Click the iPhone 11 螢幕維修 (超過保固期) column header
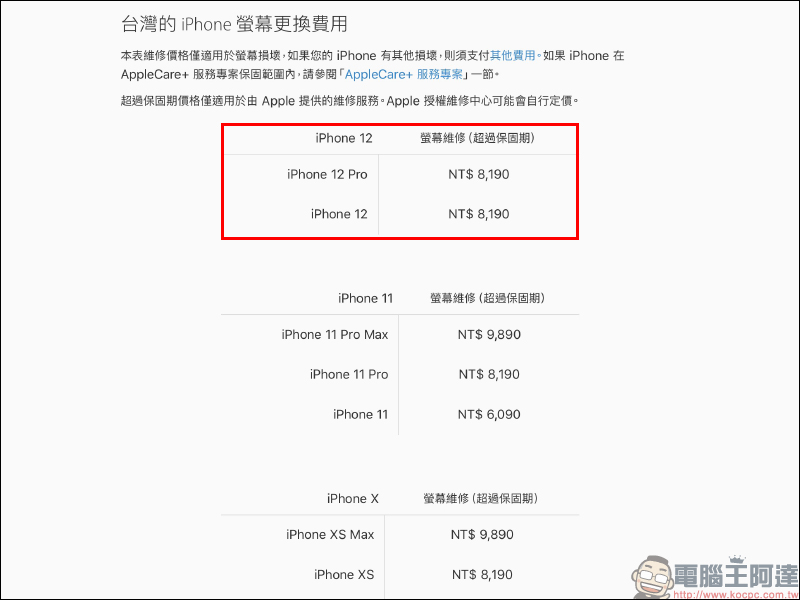The width and height of the screenshot is (800, 600). 487,298
